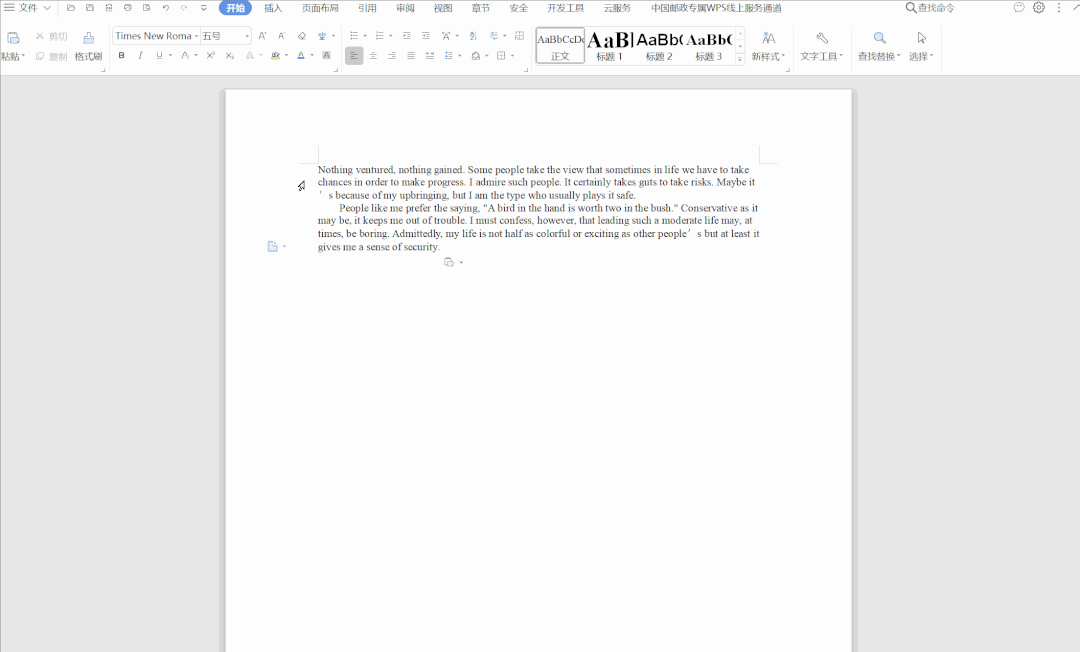Toggle Distributed alignment
The height and width of the screenshot is (652, 1080).
pyautogui.click(x=430, y=55)
